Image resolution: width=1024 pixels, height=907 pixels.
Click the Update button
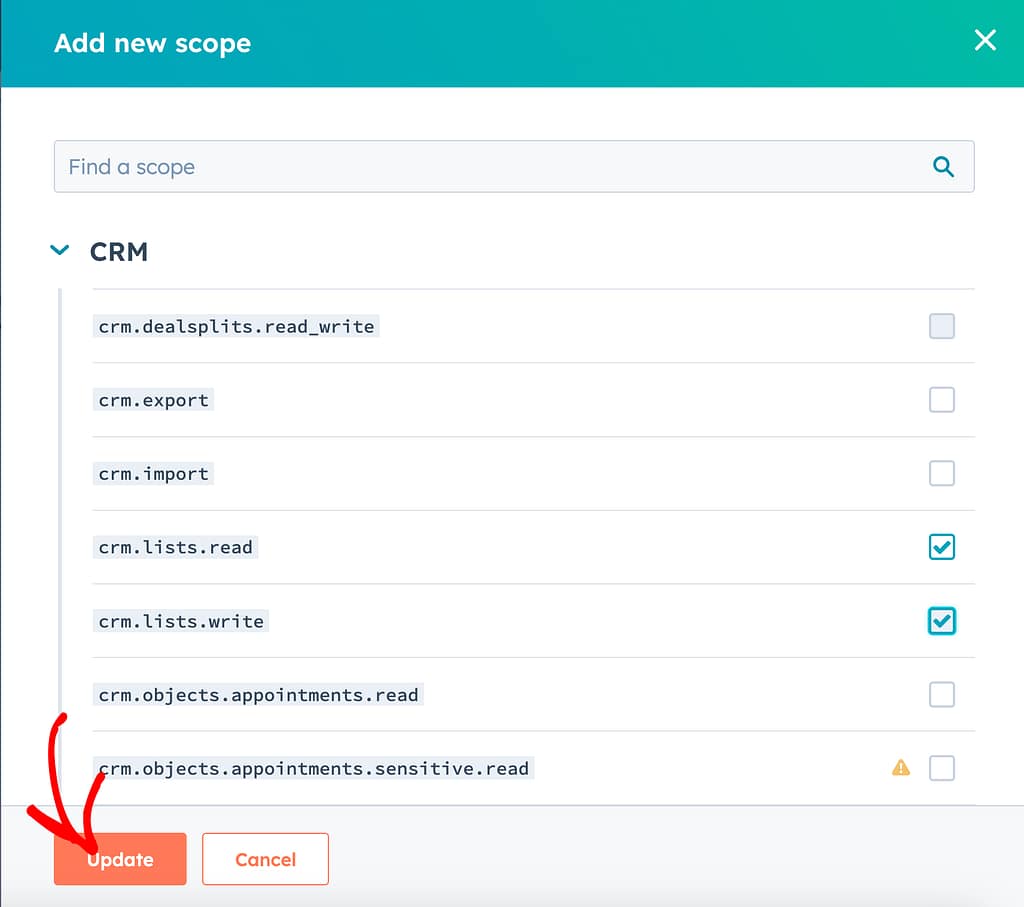(120, 859)
